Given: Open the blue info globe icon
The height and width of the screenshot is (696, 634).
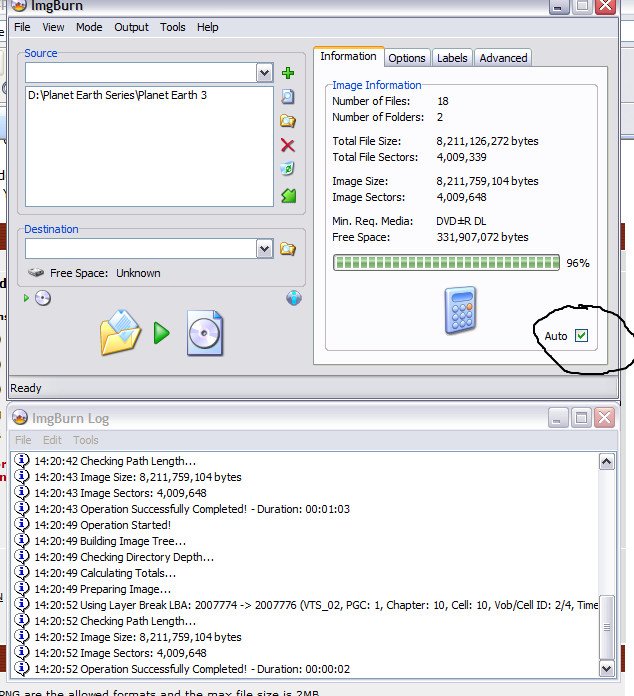Looking at the screenshot, I should click(294, 298).
